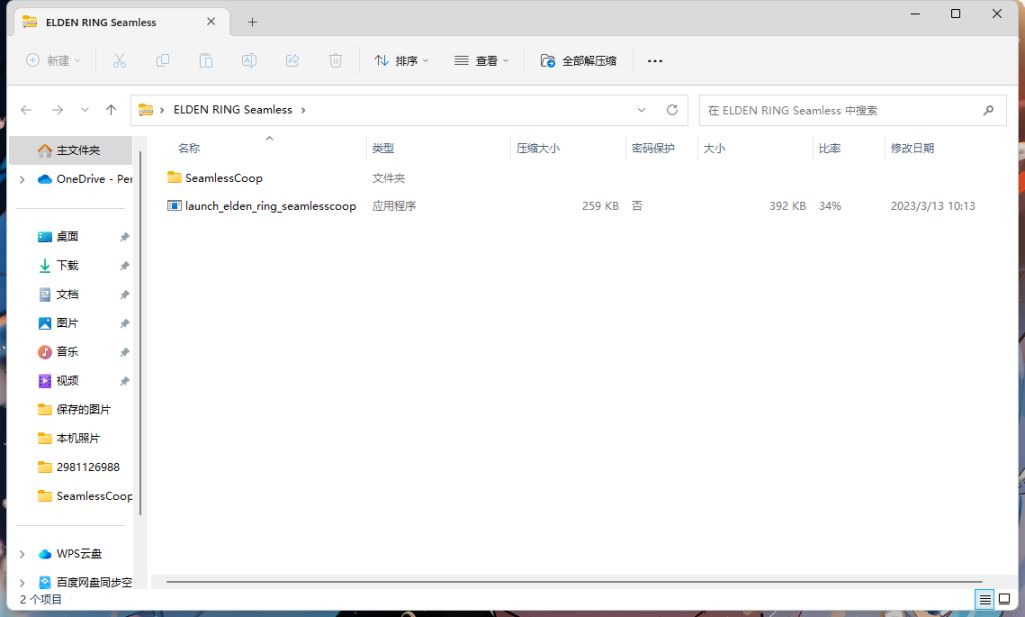Image resolution: width=1025 pixels, height=617 pixels.
Task: Switch to details view using status bar icon
Action: point(983,600)
